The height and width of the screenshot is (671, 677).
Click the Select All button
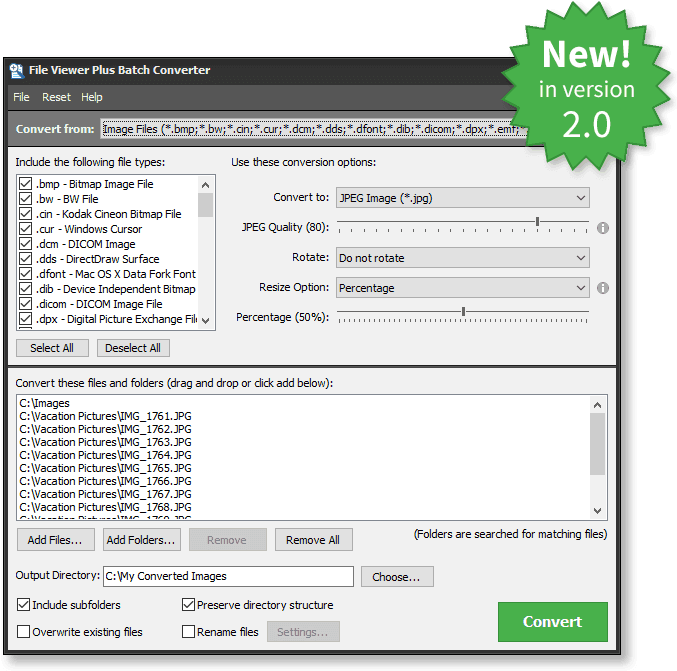coord(52,348)
